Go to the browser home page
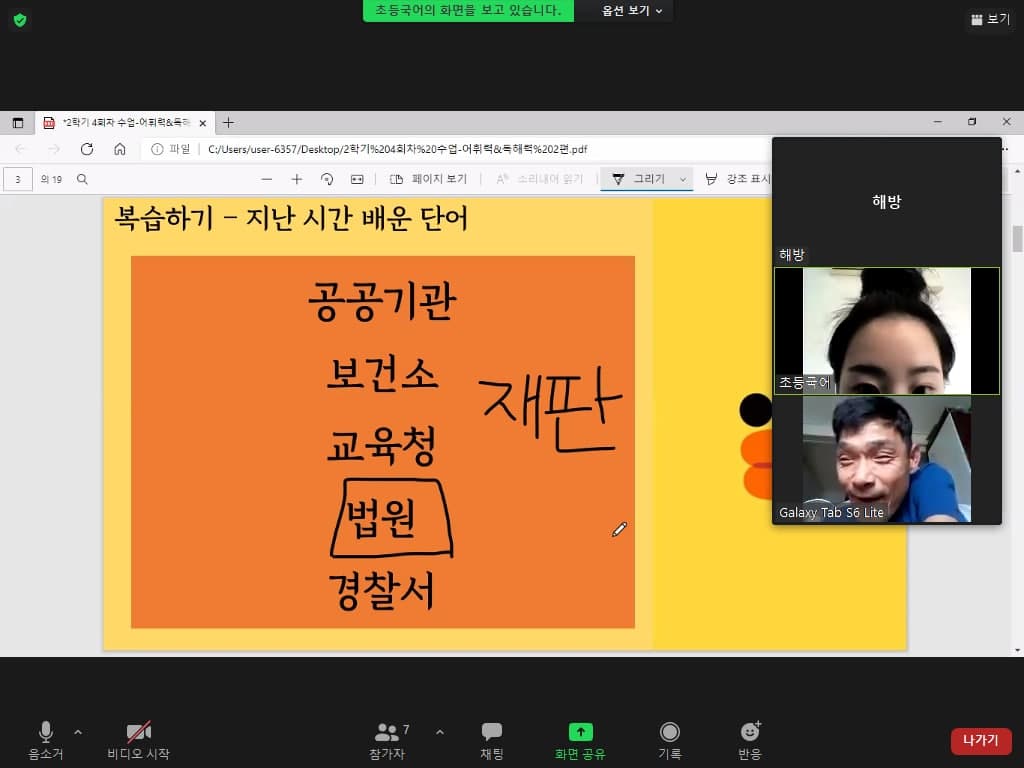This screenshot has height=768, width=1024. click(x=120, y=150)
